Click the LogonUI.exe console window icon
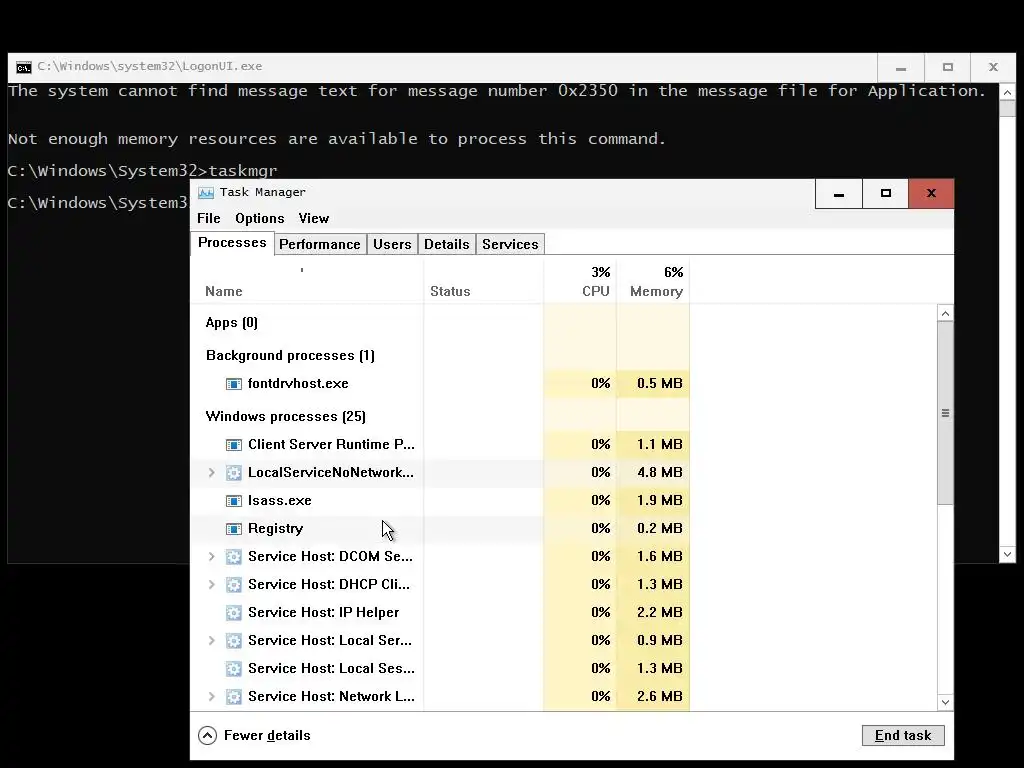The width and height of the screenshot is (1024, 768). click(x=24, y=67)
